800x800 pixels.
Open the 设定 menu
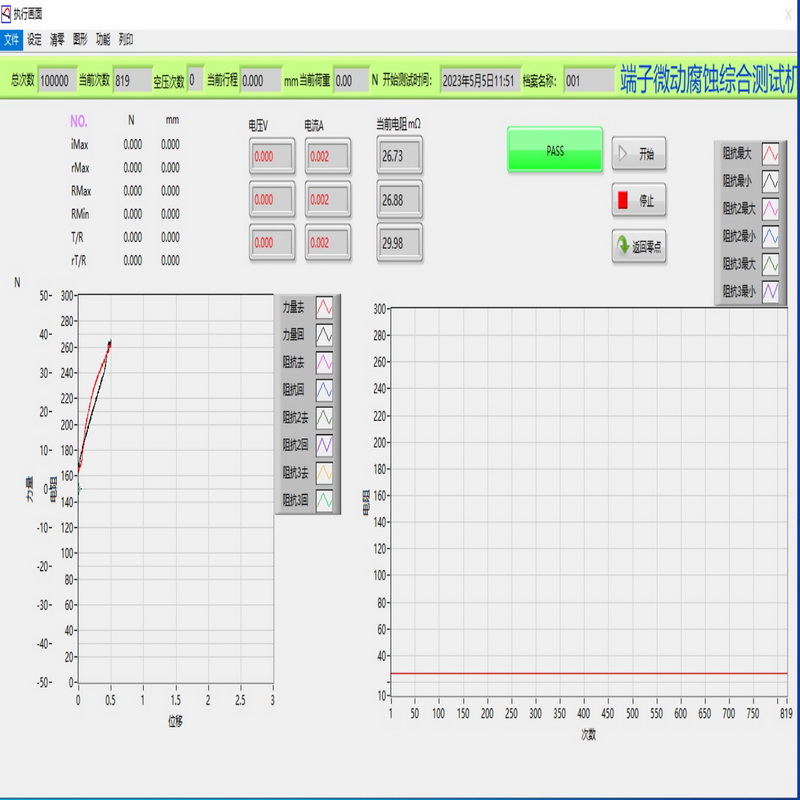coord(35,40)
